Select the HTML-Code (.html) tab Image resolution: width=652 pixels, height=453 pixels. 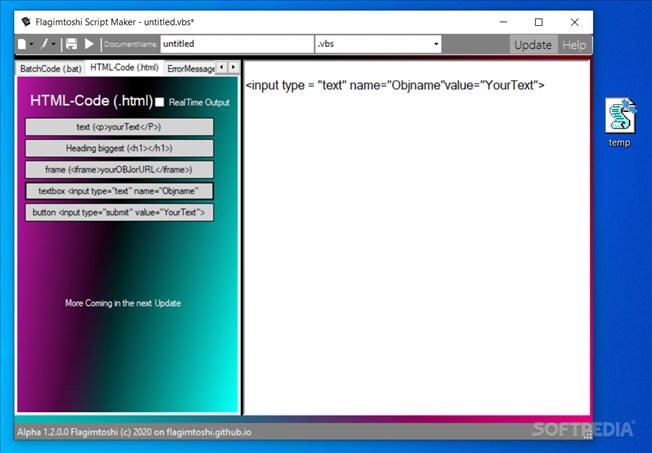tap(124, 67)
